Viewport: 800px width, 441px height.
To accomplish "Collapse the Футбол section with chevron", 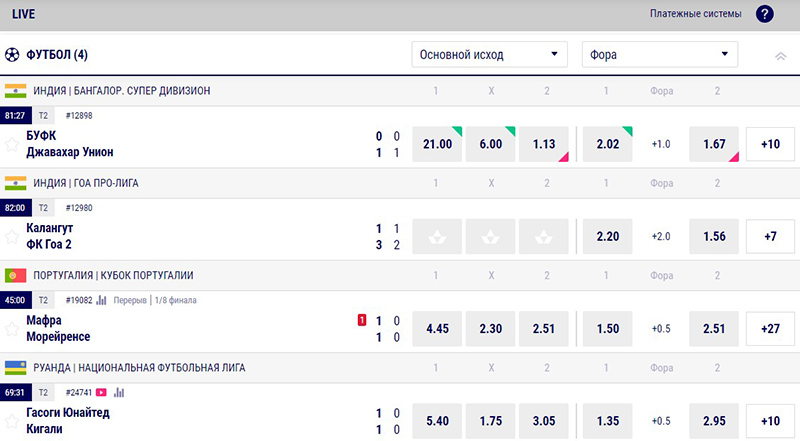I will [x=780, y=56].
